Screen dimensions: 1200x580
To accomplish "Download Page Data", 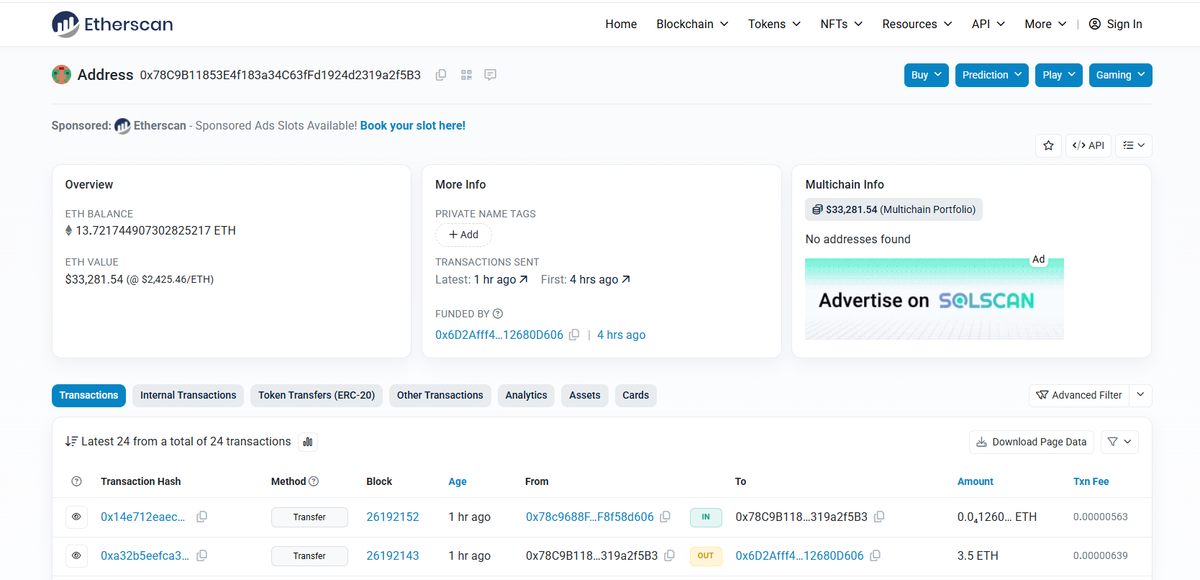I will pyautogui.click(x=1032, y=442).
